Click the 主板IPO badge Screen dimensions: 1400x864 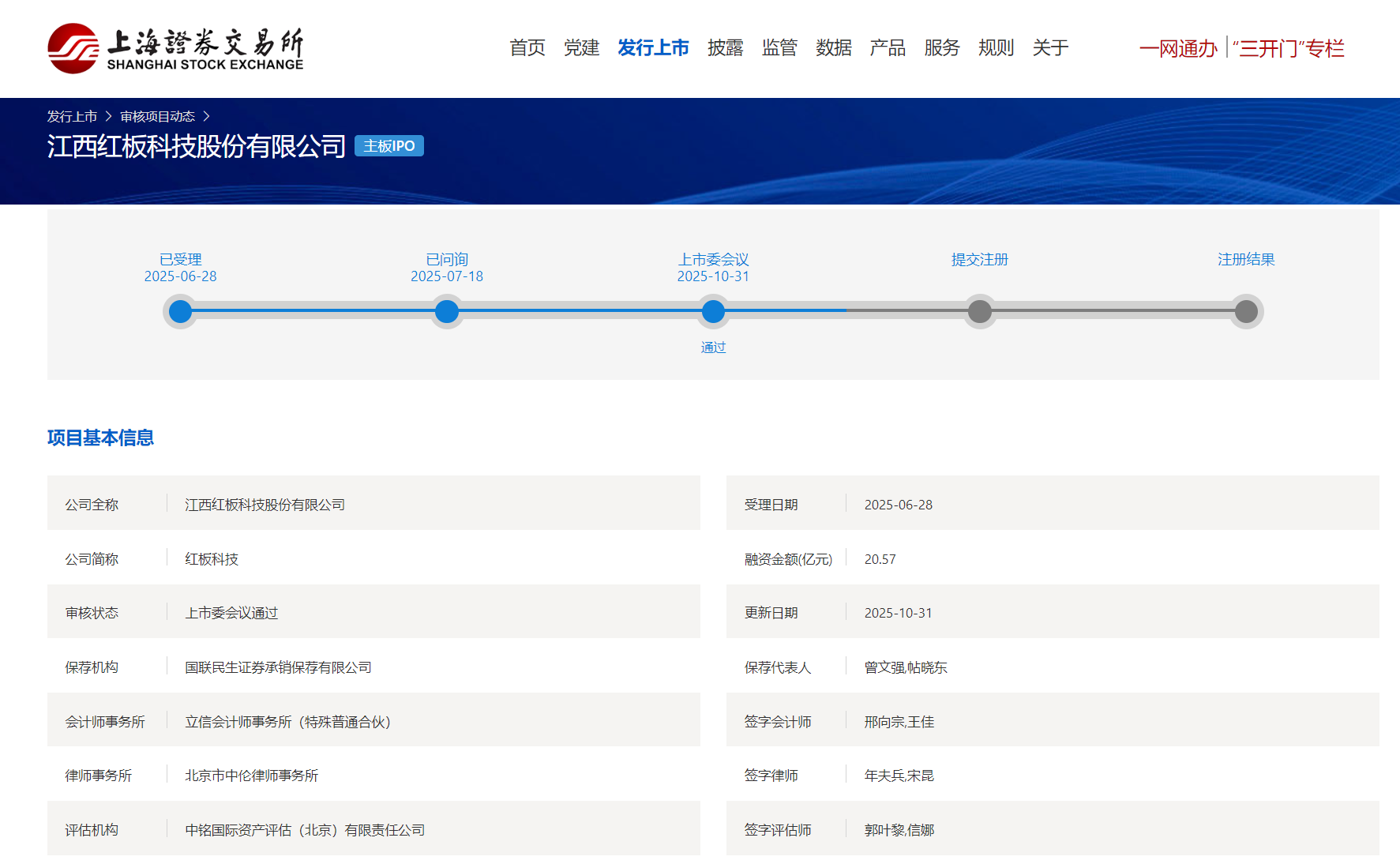[388, 146]
